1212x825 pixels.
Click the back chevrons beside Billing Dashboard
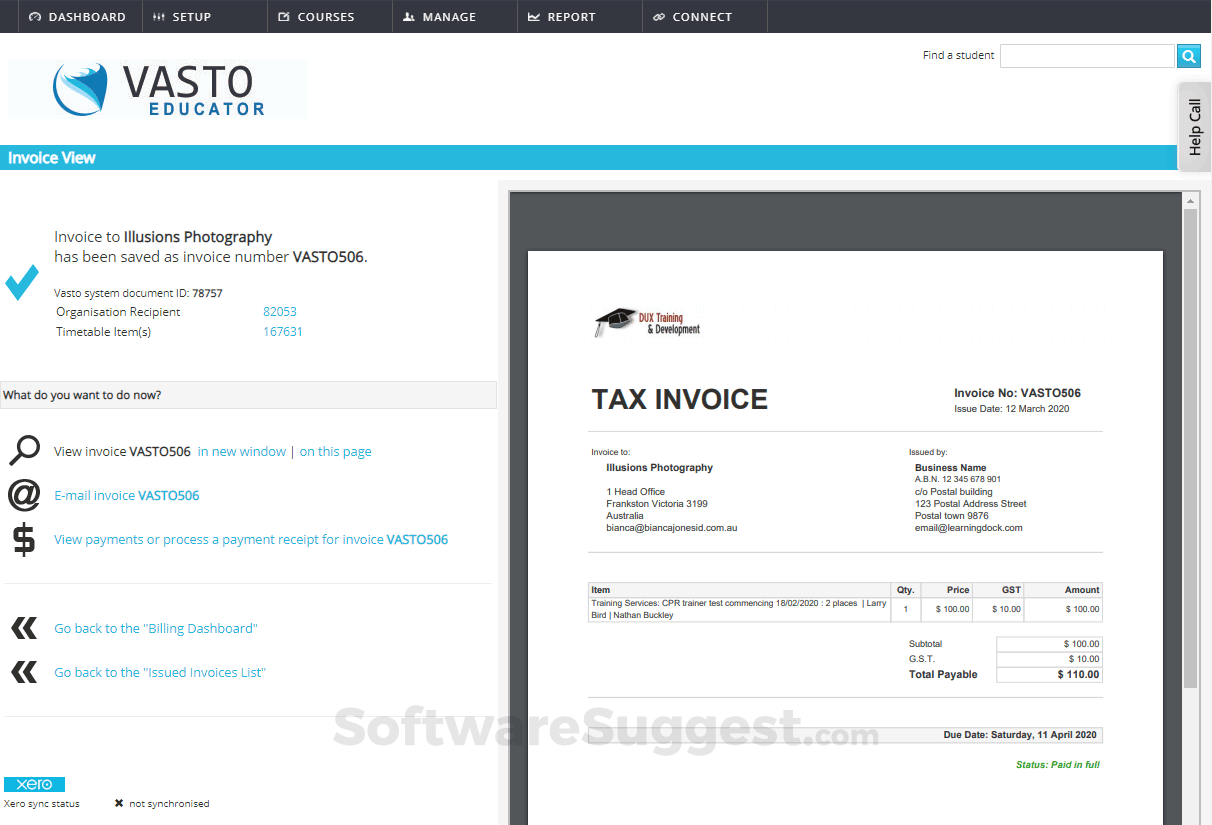coord(23,628)
